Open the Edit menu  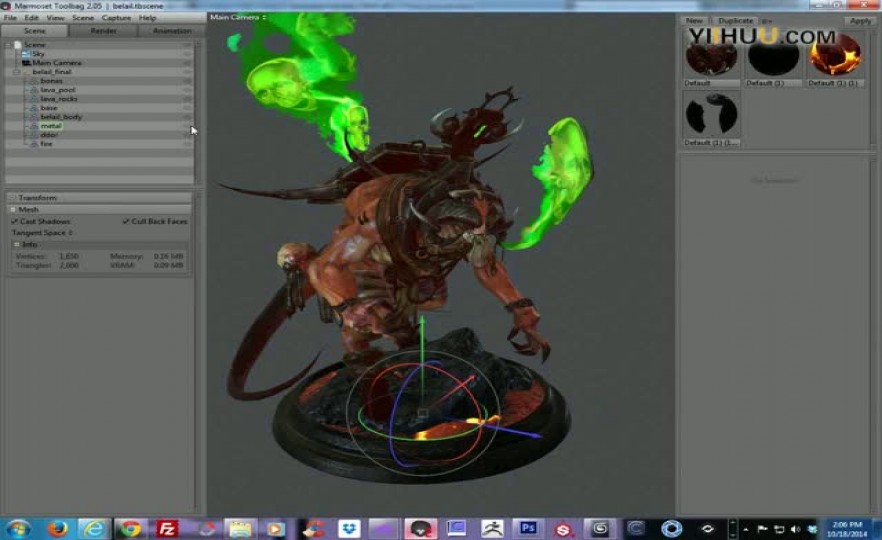[x=32, y=18]
